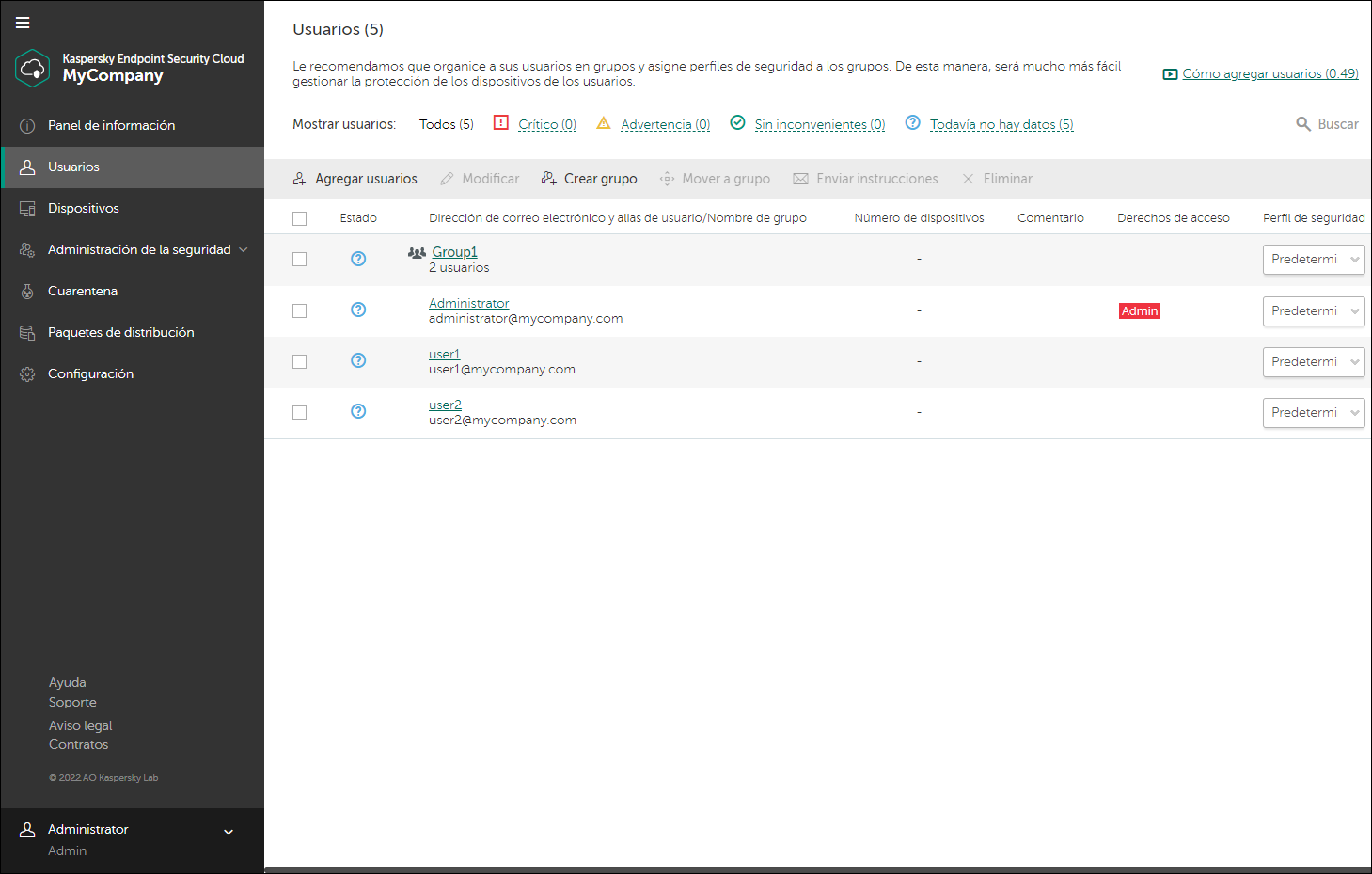Check the Group1 row checkbox
Screen dimensions: 1372x874
(300, 260)
